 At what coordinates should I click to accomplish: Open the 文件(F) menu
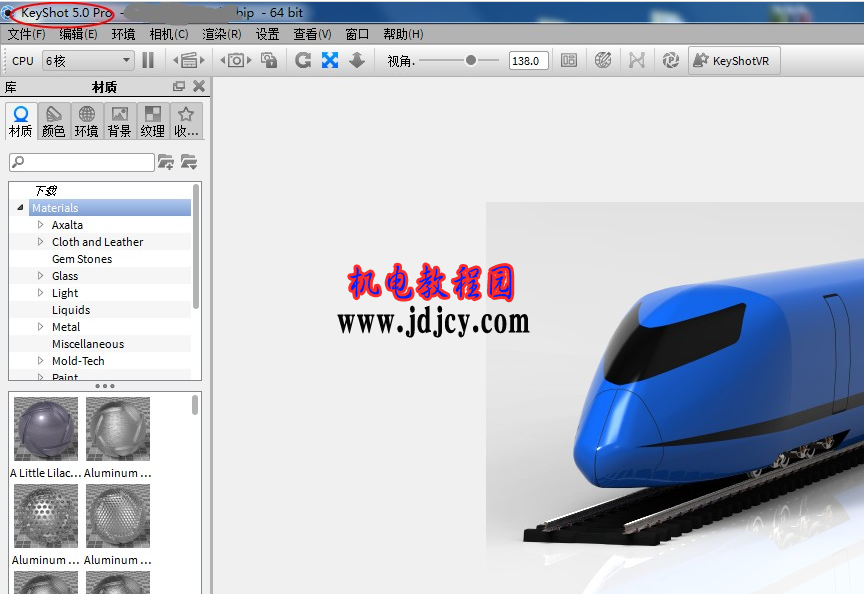pyautogui.click(x=26, y=34)
